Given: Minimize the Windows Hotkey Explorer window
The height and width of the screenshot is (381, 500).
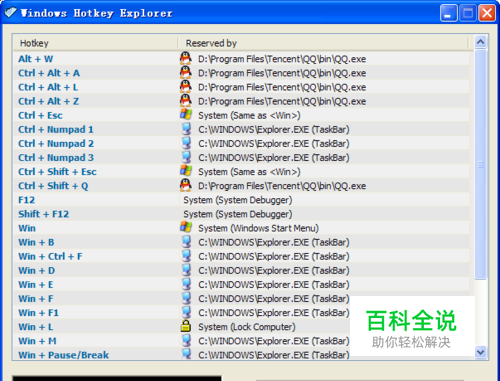Looking at the screenshot, I should [x=448, y=13].
